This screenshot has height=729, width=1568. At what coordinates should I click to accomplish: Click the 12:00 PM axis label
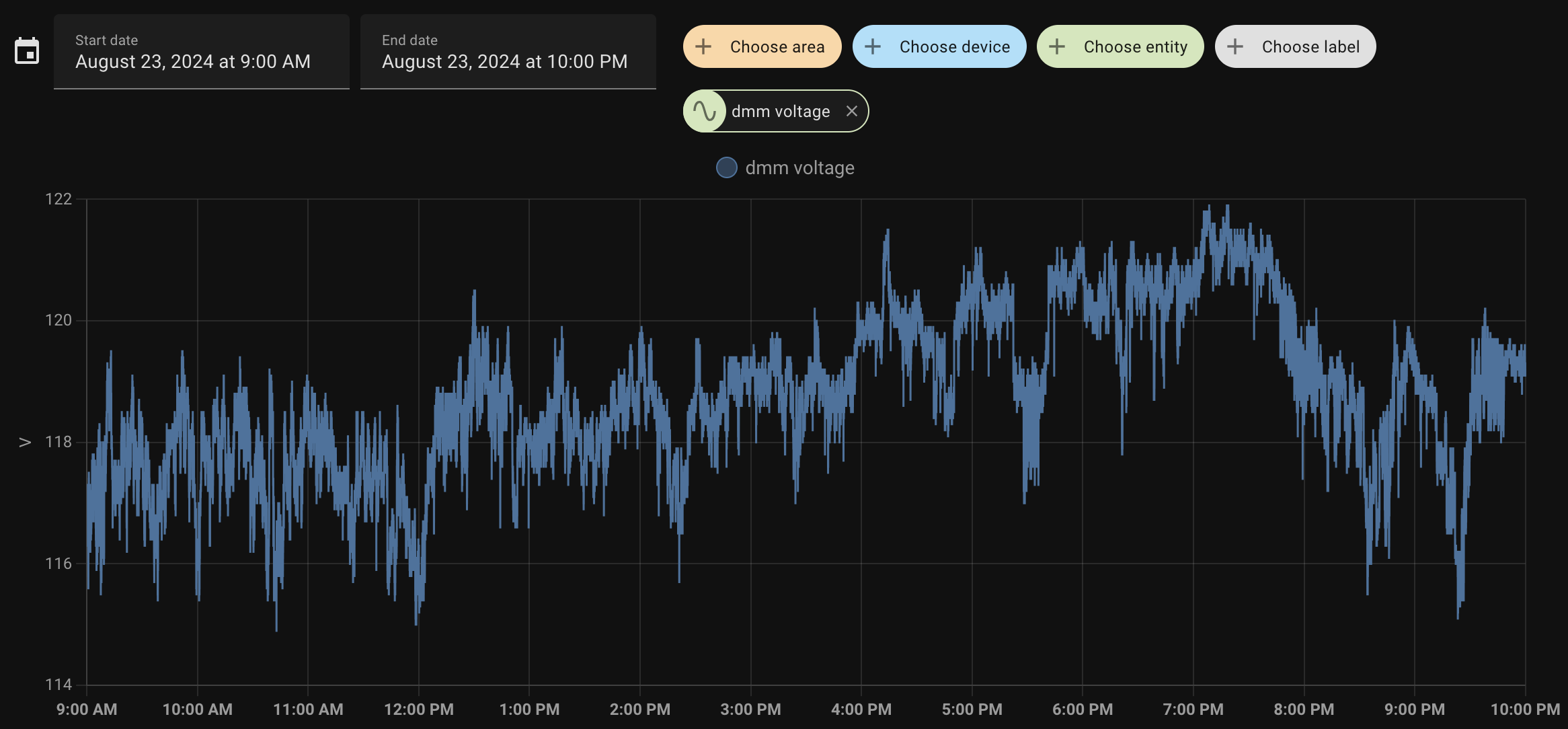click(418, 709)
